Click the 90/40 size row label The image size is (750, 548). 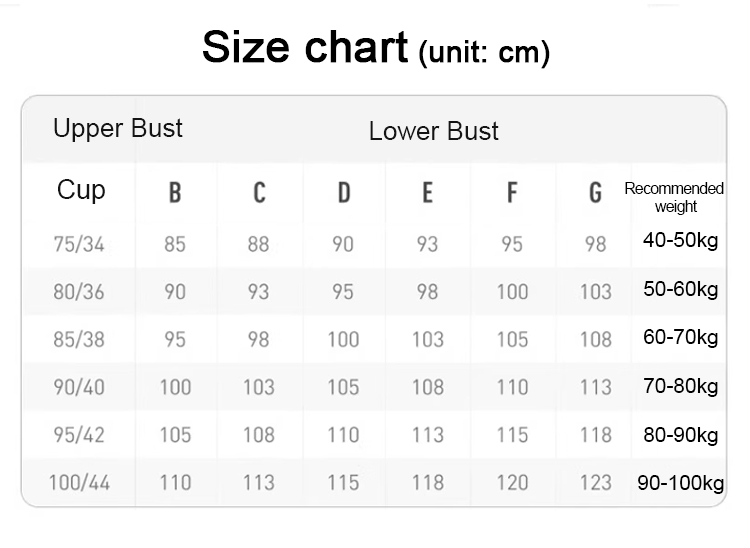point(79,387)
